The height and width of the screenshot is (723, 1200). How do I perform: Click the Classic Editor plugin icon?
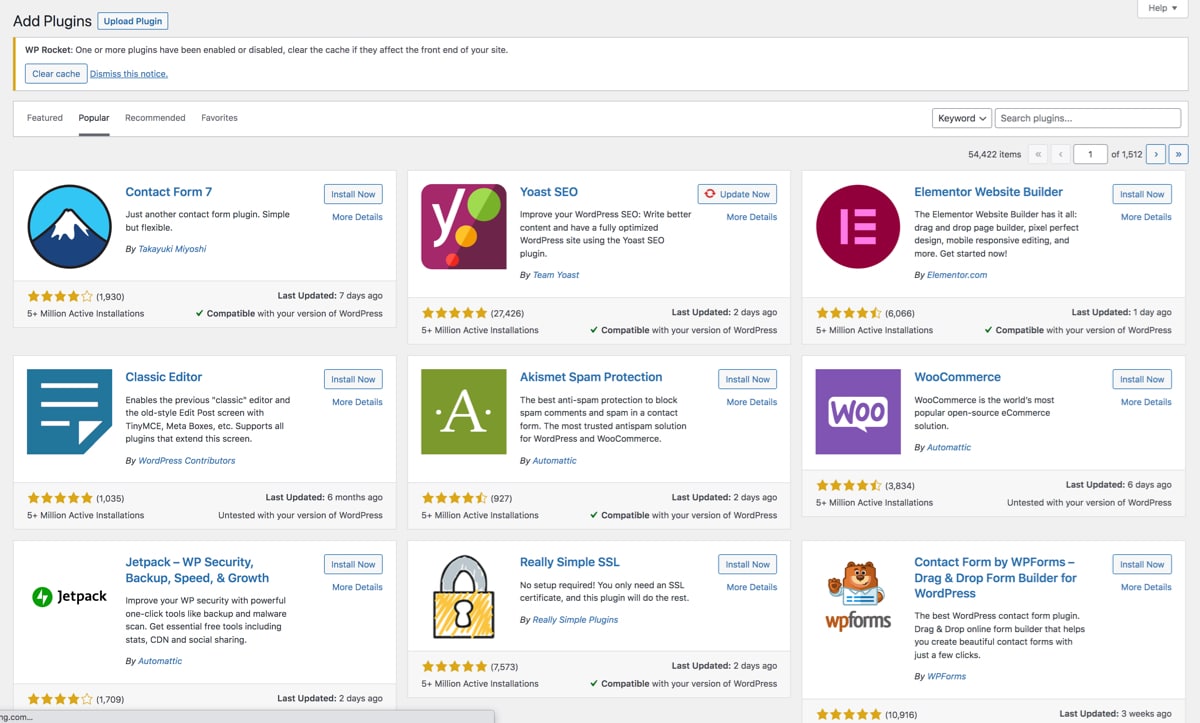click(69, 412)
